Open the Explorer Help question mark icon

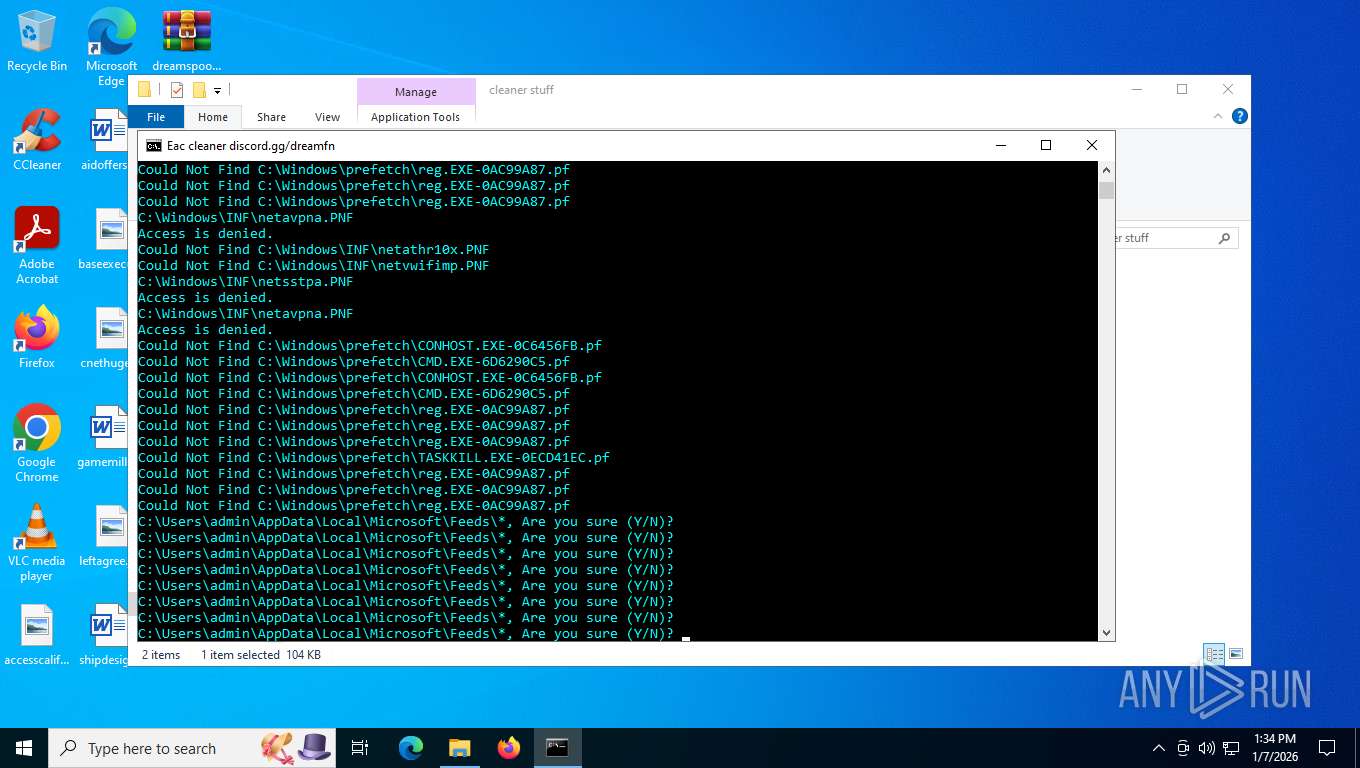1240,116
